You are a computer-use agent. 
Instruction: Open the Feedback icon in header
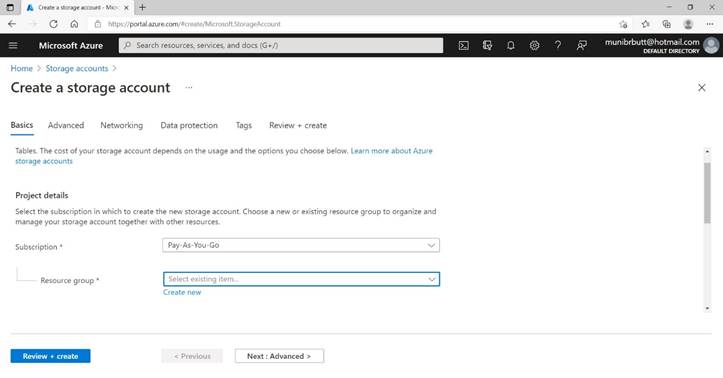[x=581, y=45]
